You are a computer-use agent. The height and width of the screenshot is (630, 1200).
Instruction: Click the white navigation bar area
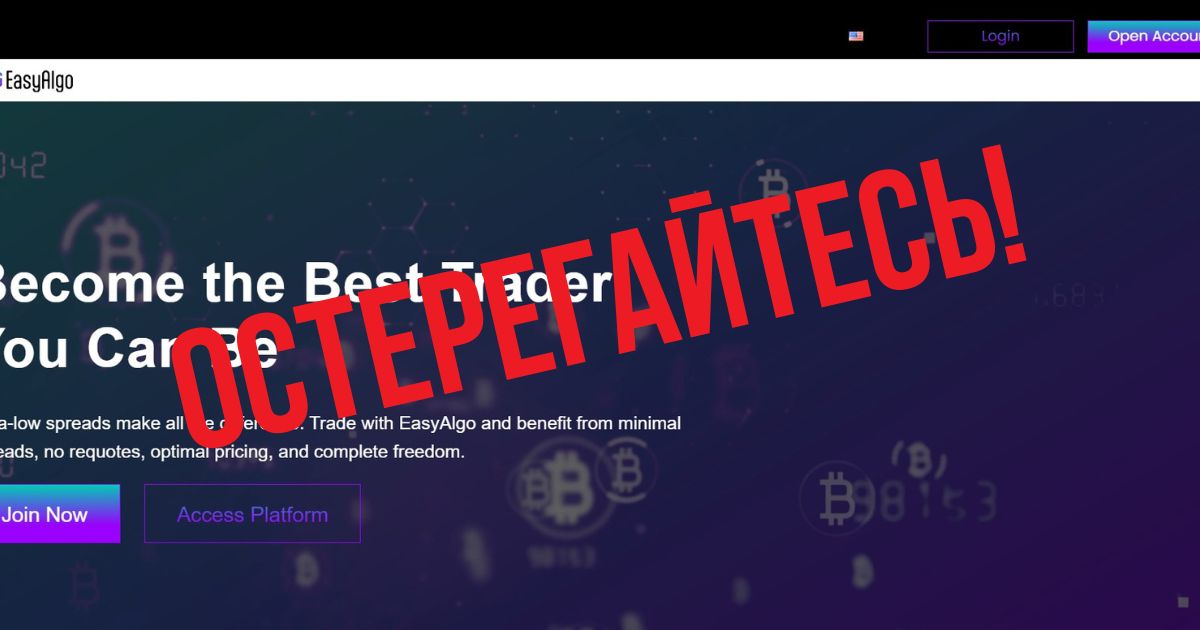(600, 80)
